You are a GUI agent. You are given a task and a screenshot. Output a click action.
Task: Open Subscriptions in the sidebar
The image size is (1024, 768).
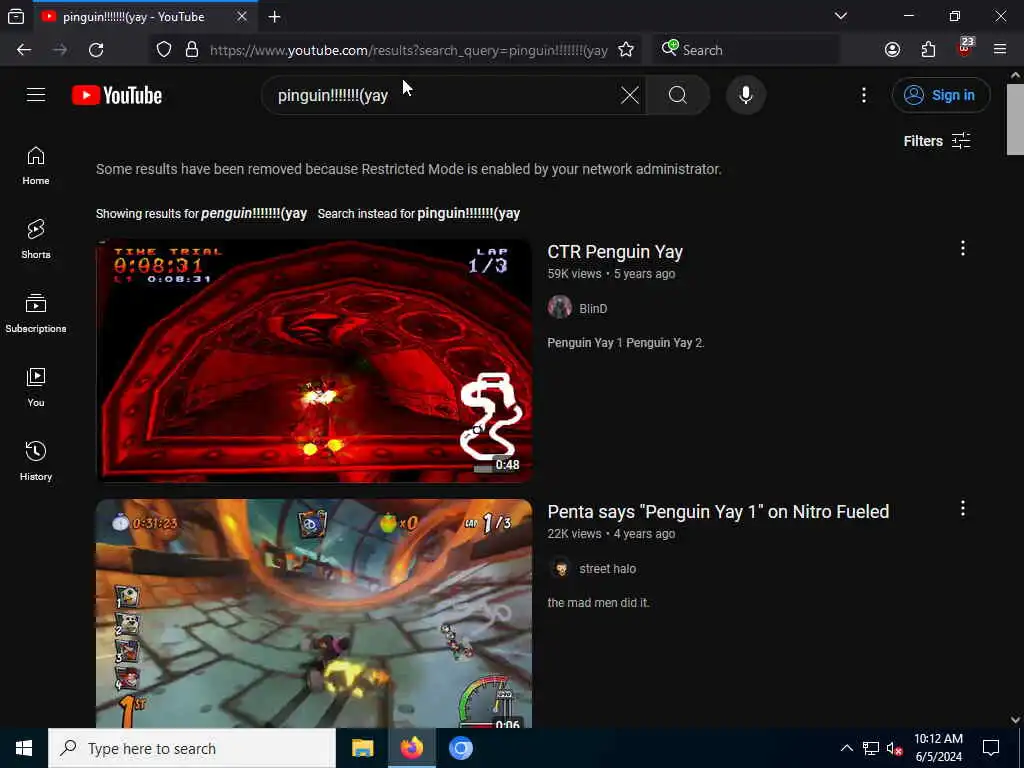tap(36, 313)
